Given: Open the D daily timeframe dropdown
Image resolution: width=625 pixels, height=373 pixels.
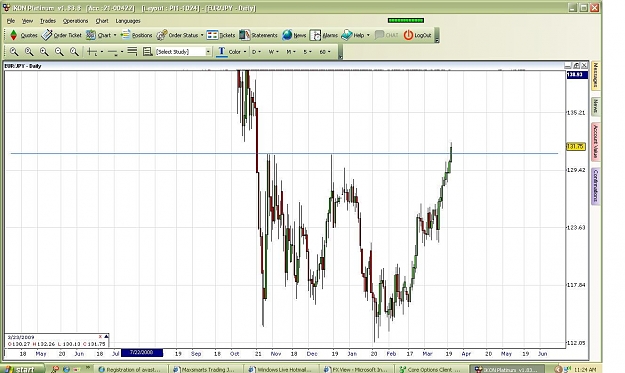Looking at the screenshot, I should tap(256, 52).
